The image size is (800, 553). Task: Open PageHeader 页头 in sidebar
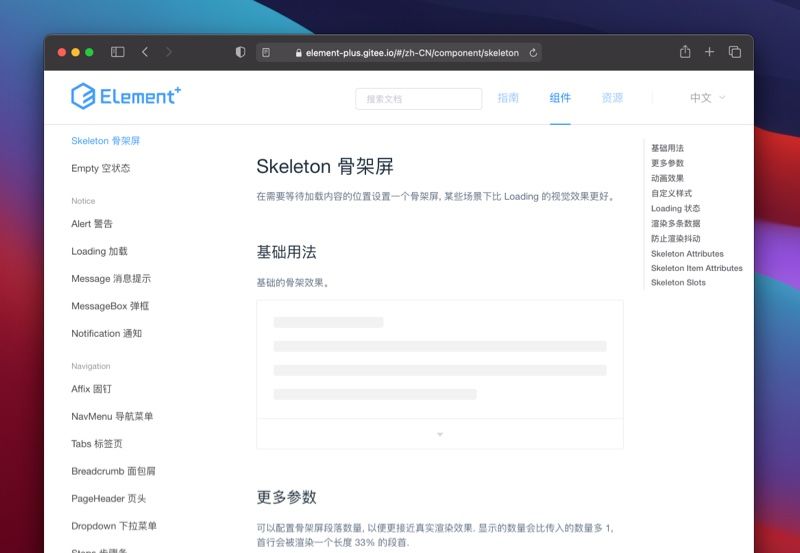point(109,499)
